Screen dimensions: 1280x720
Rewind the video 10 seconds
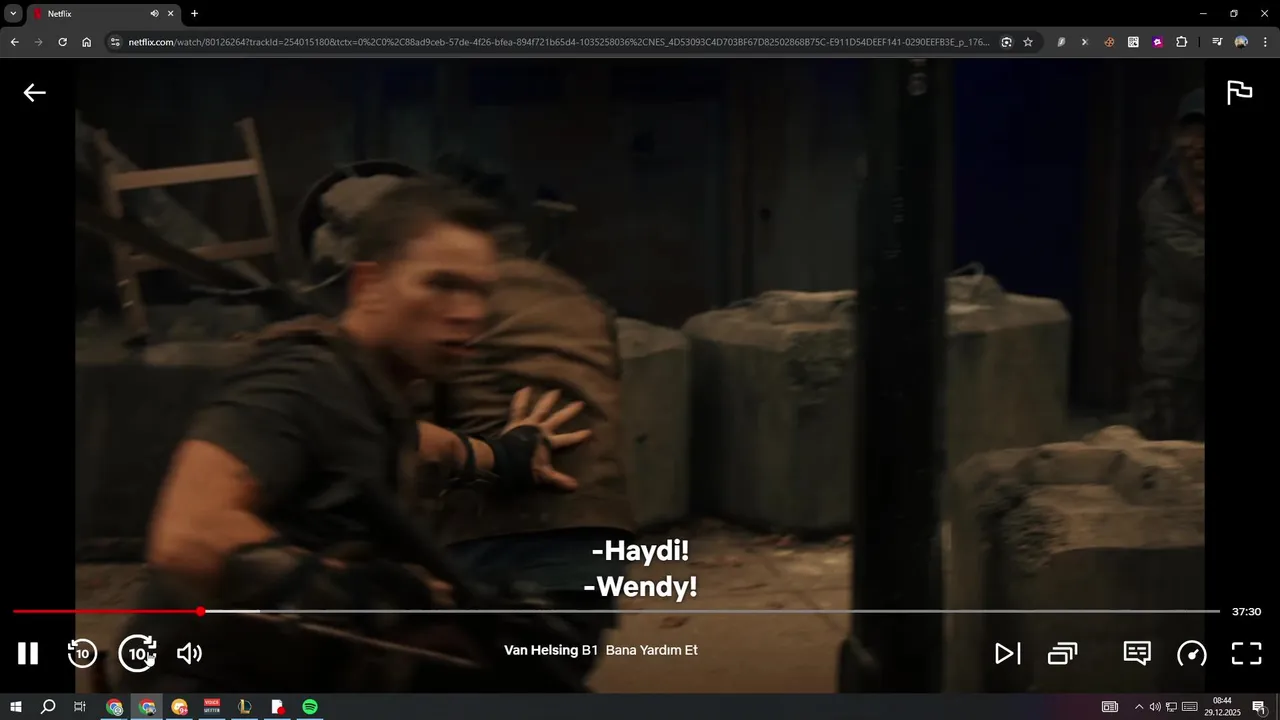82,653
